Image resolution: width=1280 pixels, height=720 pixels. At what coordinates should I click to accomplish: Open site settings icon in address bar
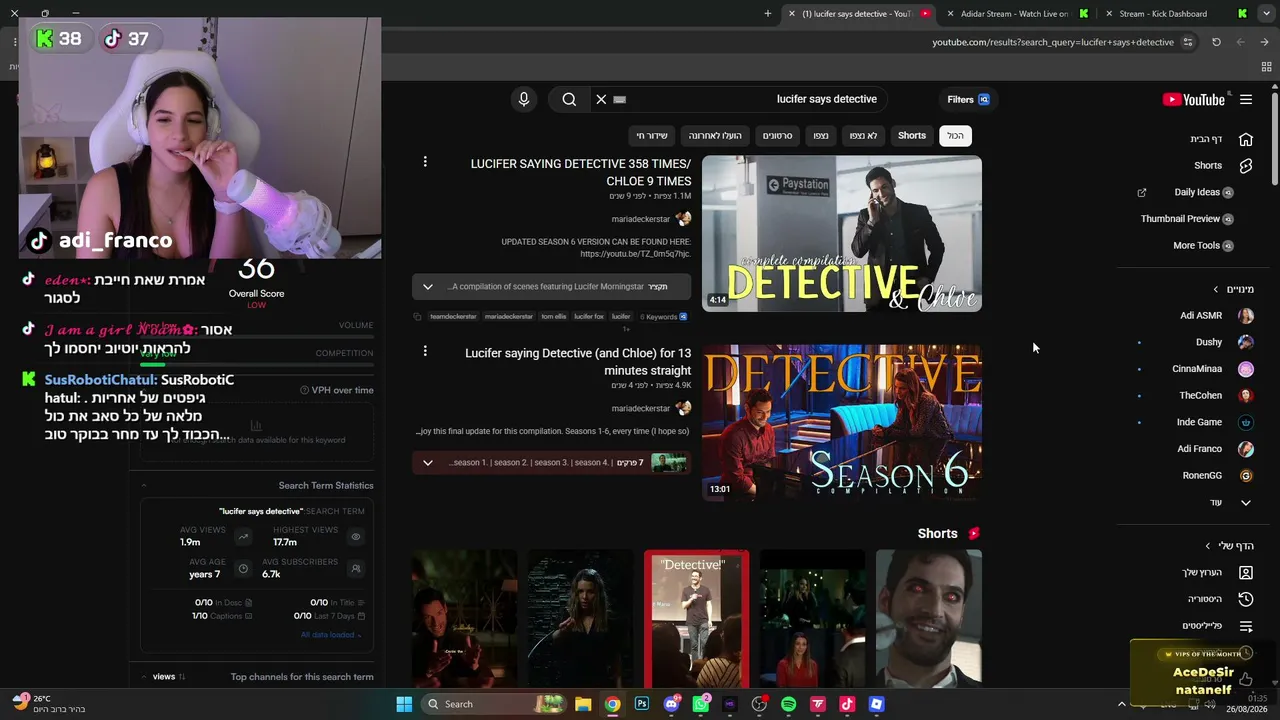(1188, 42)
